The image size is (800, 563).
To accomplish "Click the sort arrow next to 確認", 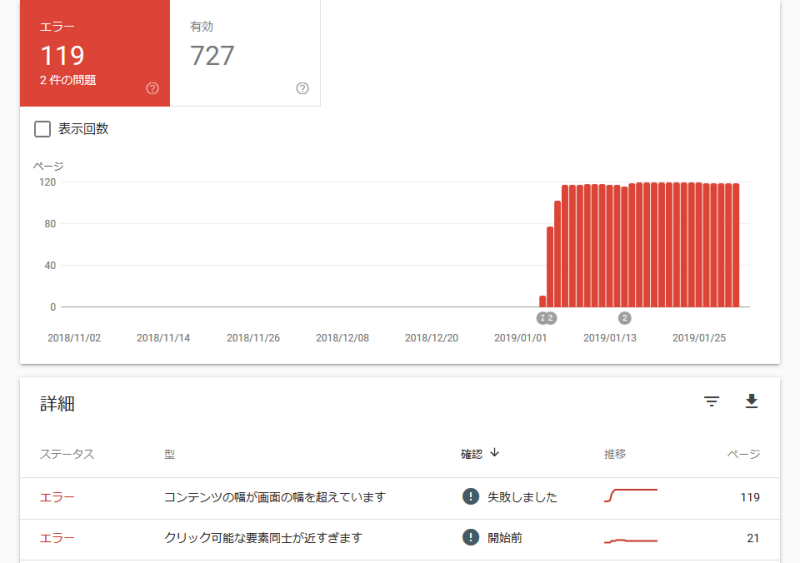I will click(x=494, y=453).
